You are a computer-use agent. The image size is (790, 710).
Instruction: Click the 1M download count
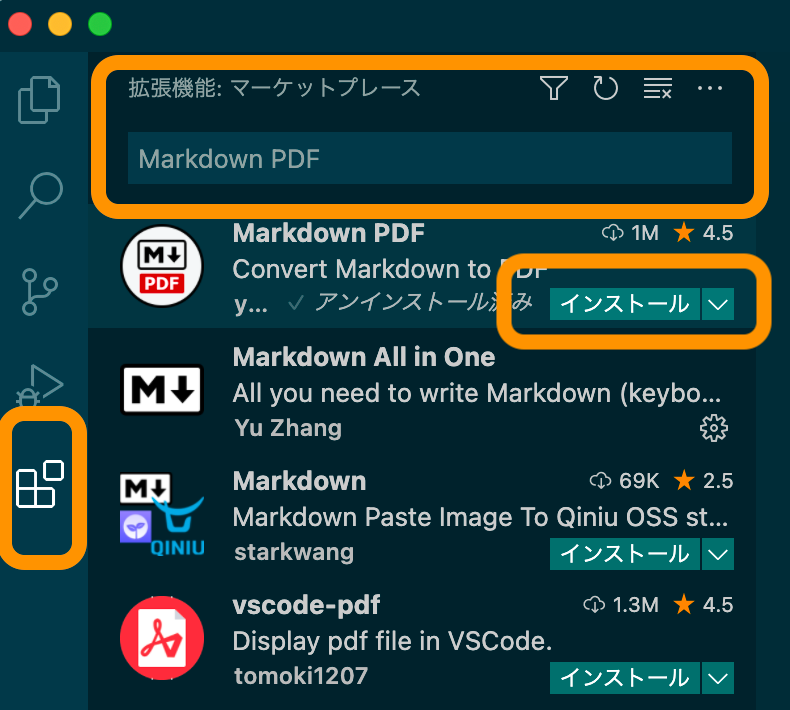click(x=630, y=233)
